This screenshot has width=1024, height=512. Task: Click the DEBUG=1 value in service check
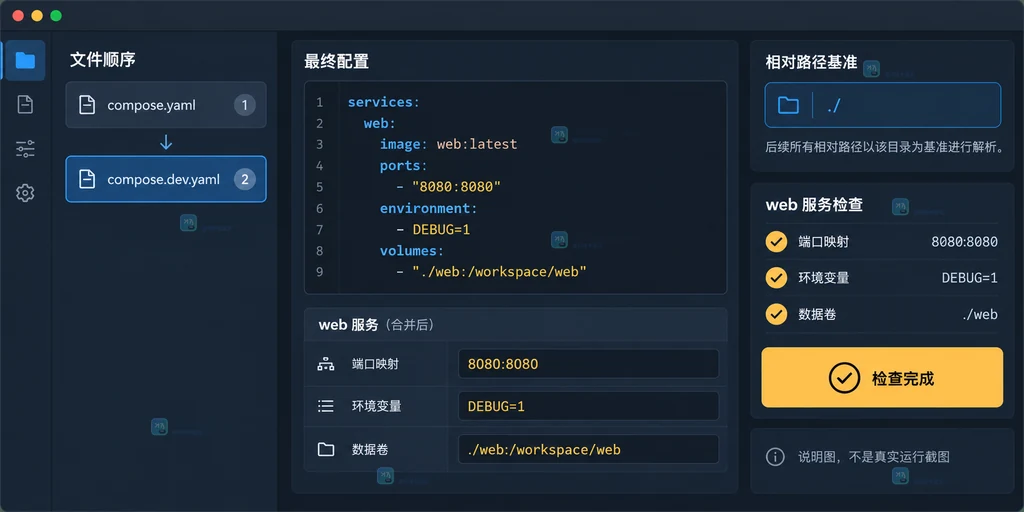970,278
